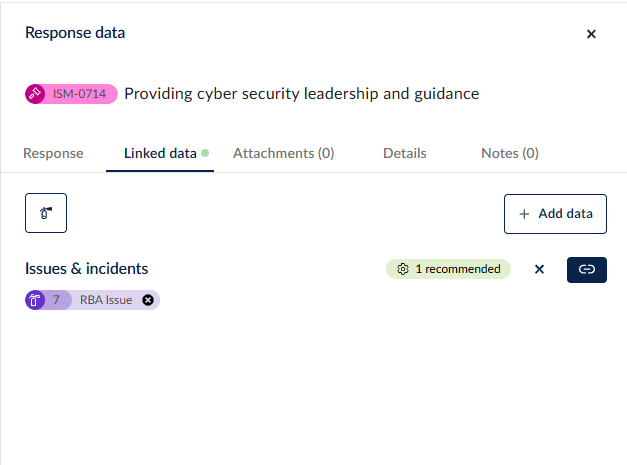The image size is (627, 465).
Task: Click the purple issue icon on chip 7
Action: click(x=35, y=300)
